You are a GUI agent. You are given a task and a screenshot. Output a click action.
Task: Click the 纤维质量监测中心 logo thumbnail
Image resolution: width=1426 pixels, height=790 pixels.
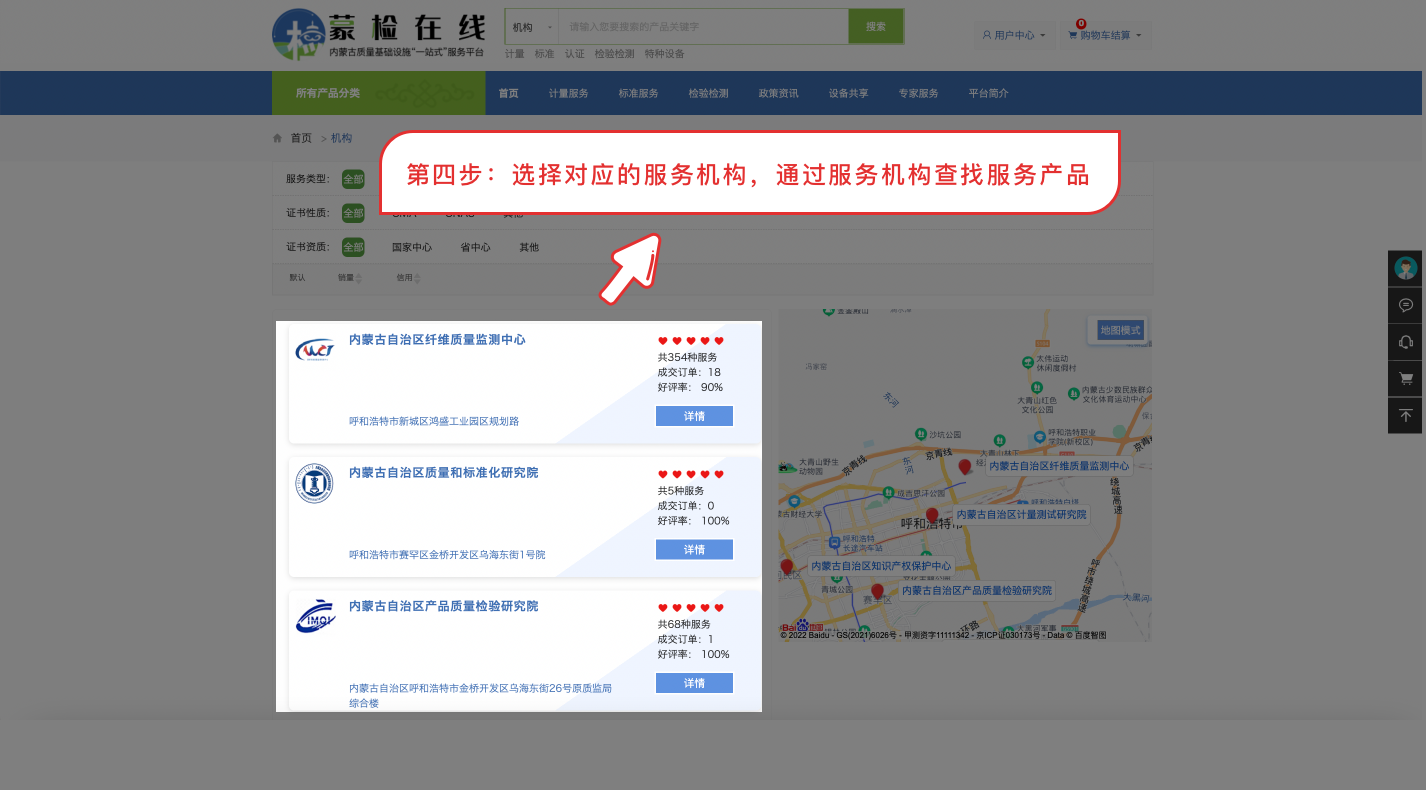pos(315,350)
